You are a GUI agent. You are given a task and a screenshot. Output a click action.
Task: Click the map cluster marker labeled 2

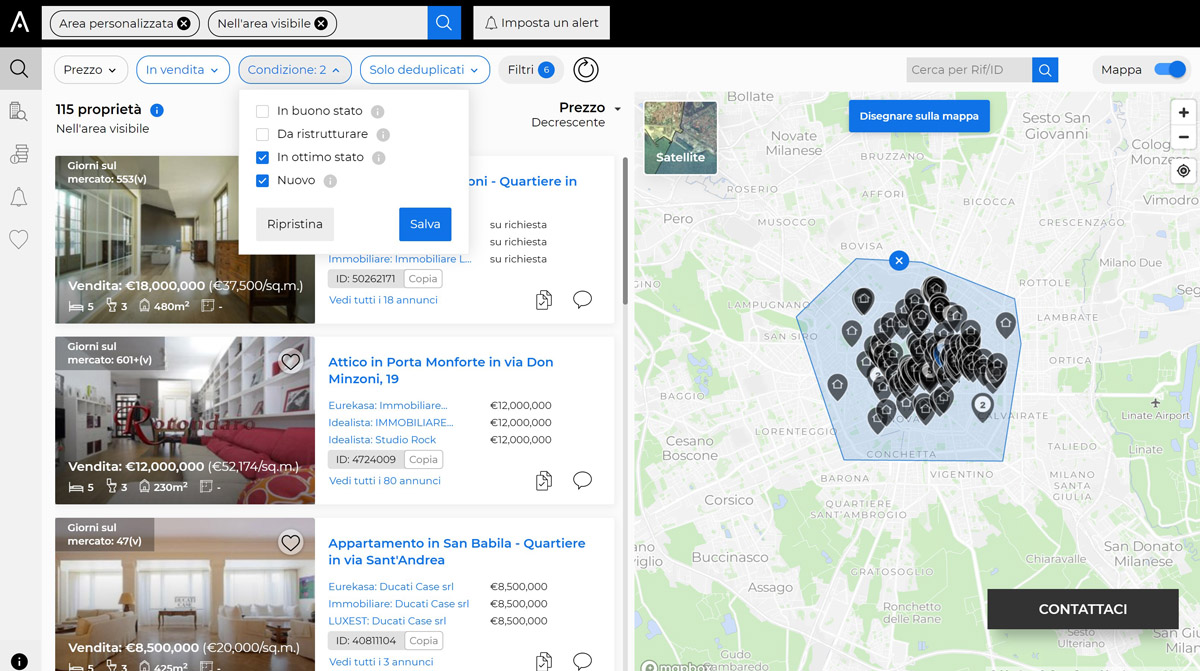pyautogui.click(x=983, y=406)
